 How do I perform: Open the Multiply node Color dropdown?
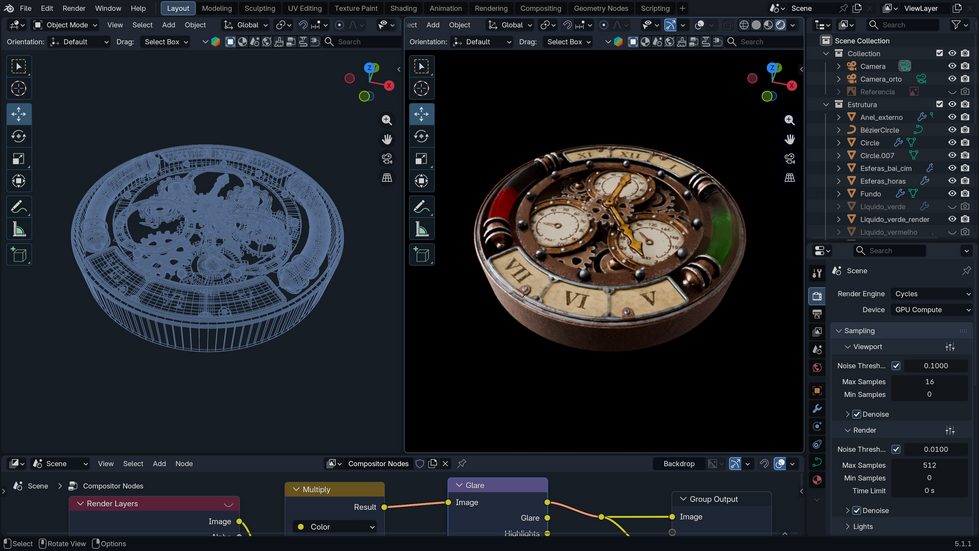click(336, 527)
